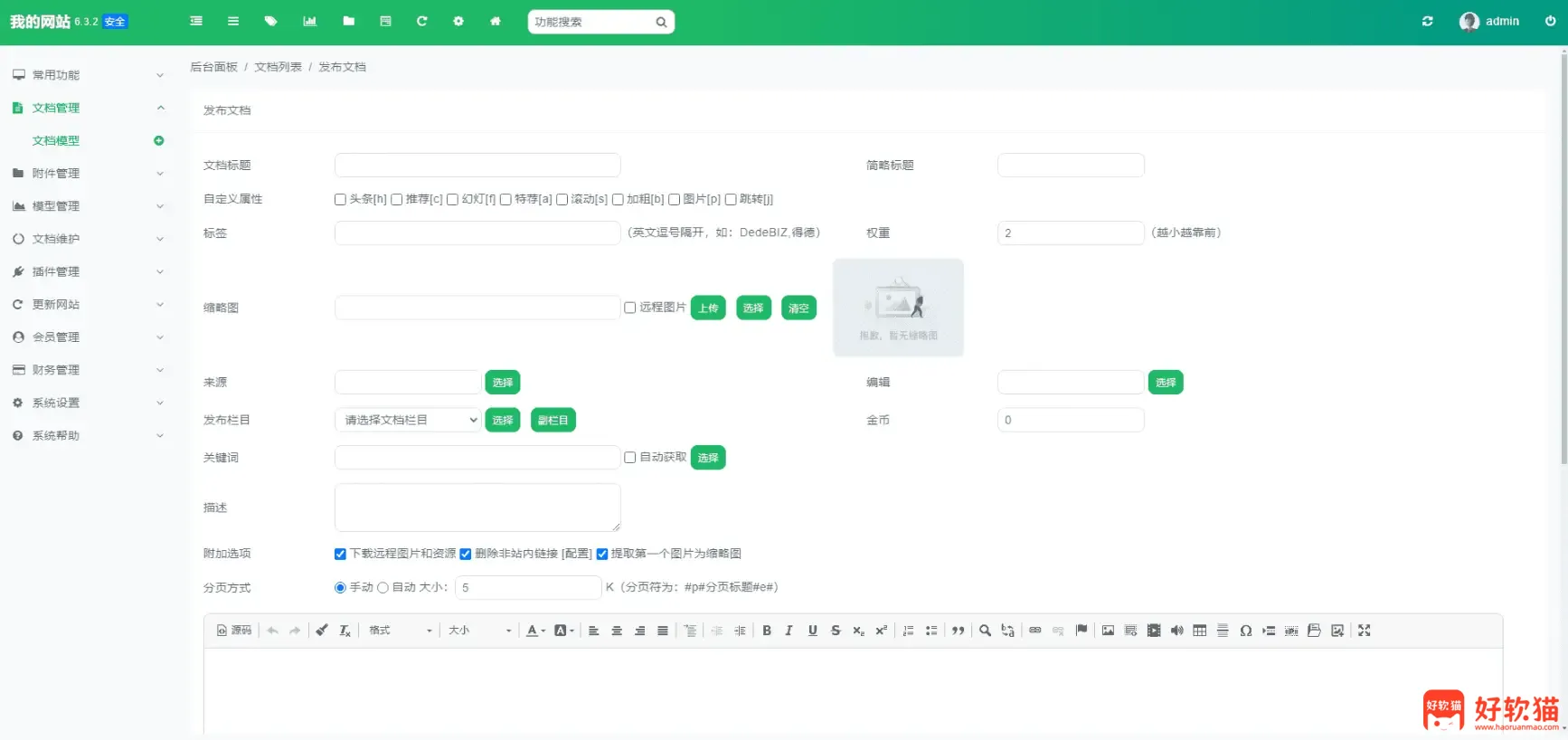
Task: Center align text in the editor
Action: pos(617,631)
